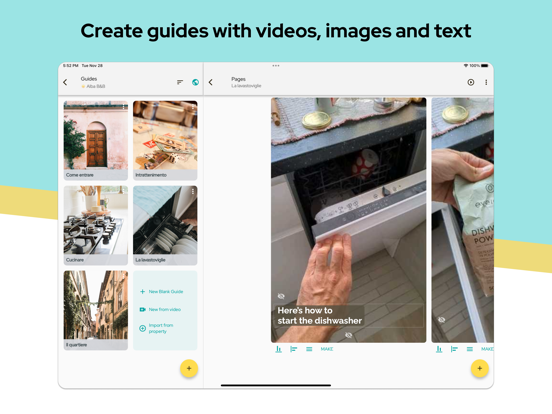552x414 pixels.
Task: Open options menu on Il quartiere card
Action: [124, 276]
